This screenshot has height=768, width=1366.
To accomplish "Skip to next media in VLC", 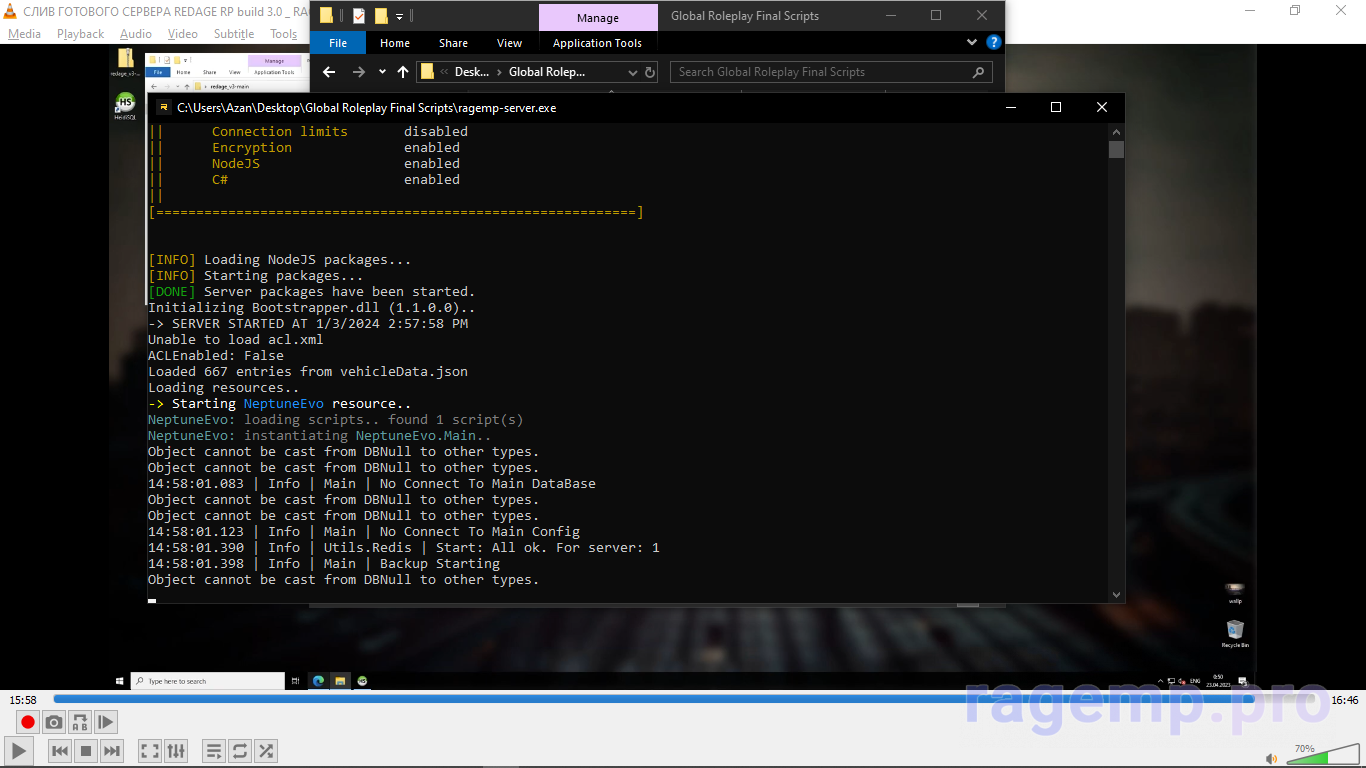I will (112, 751).
